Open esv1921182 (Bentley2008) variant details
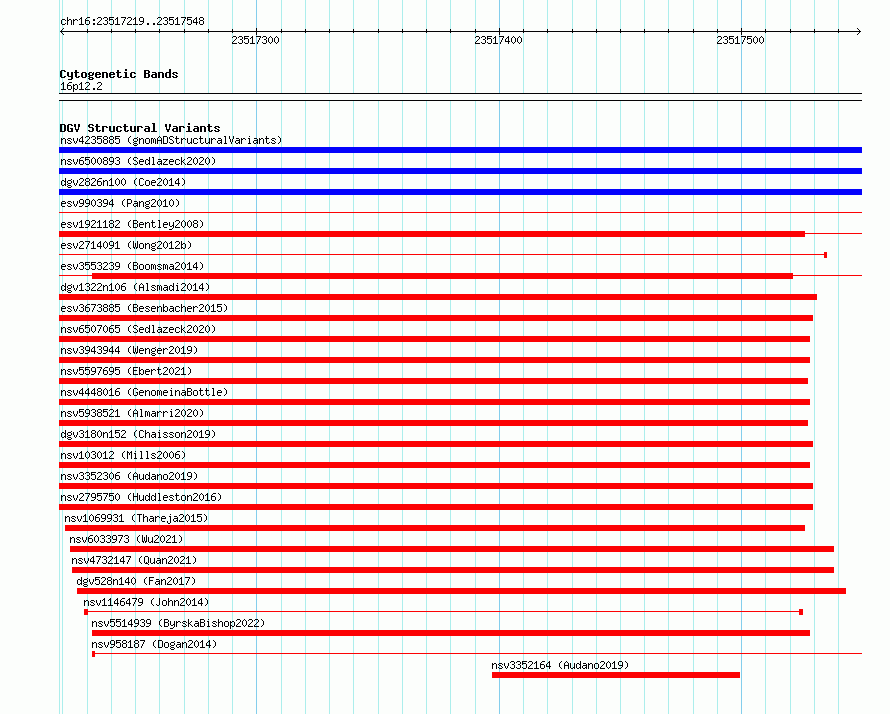 [132, 224]
